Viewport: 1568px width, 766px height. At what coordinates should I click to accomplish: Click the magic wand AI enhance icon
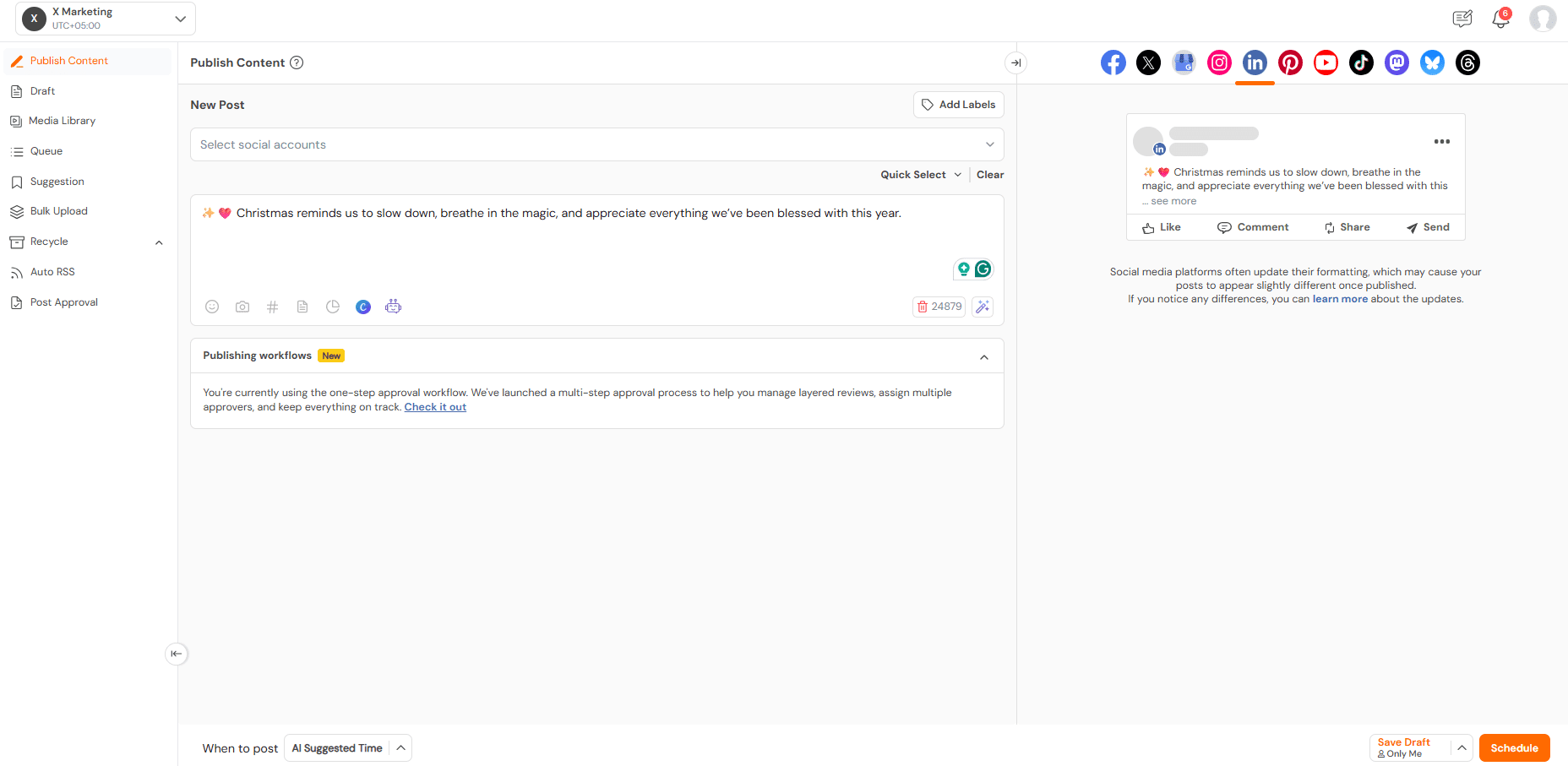[982, 307]
